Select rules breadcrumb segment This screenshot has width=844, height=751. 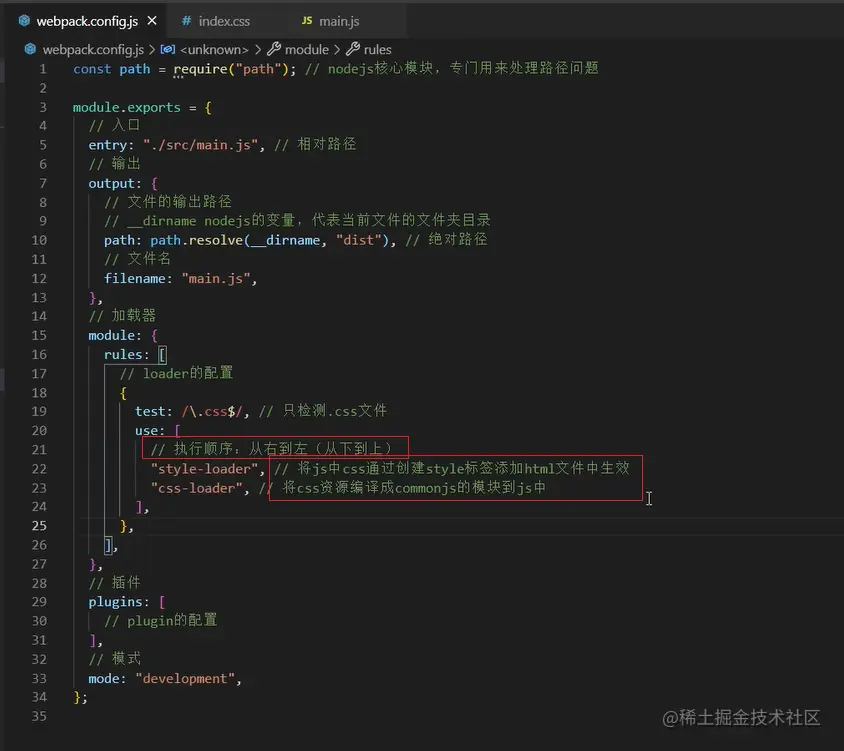(x=377, y=50)
